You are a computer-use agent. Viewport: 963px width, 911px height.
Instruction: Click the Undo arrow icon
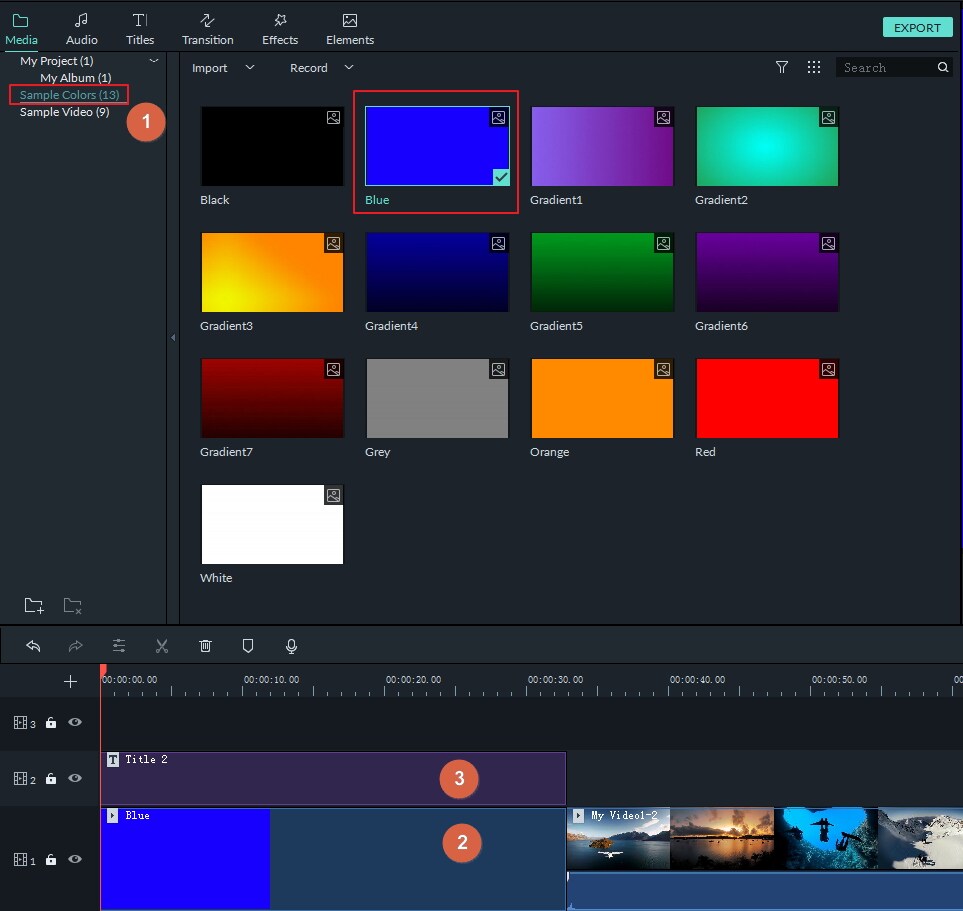(33, 646)
